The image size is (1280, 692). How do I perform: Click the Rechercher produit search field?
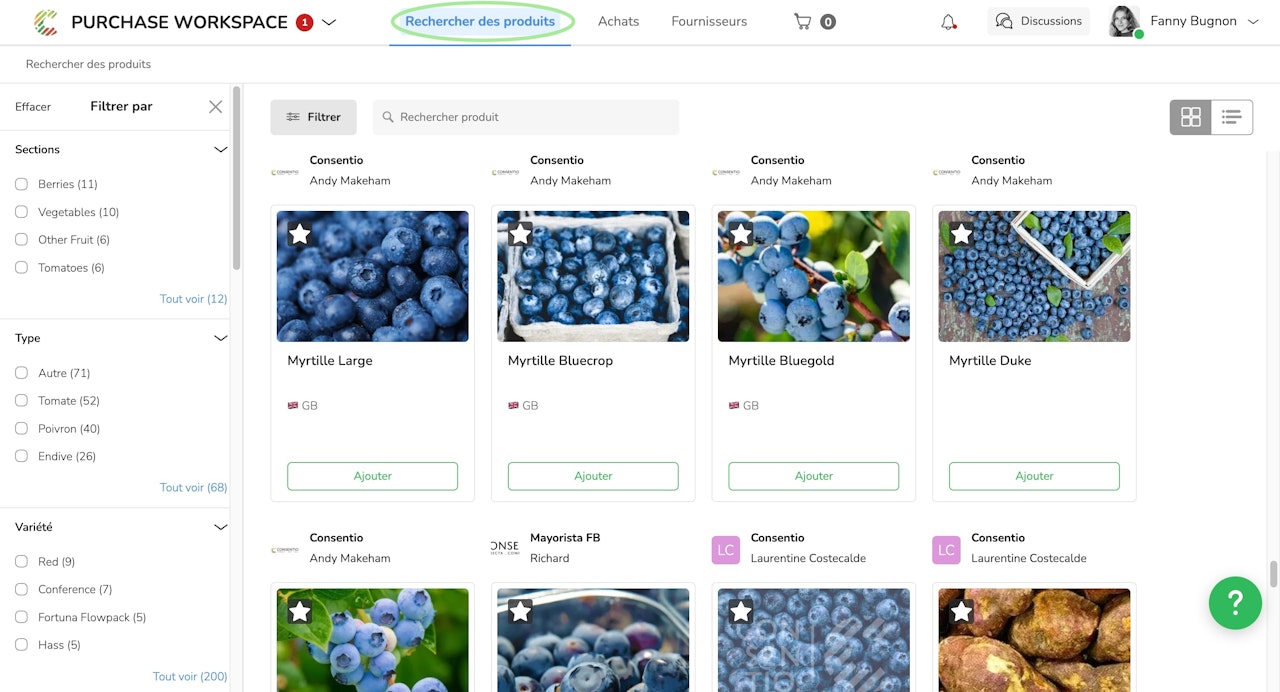tap(526, 117)
